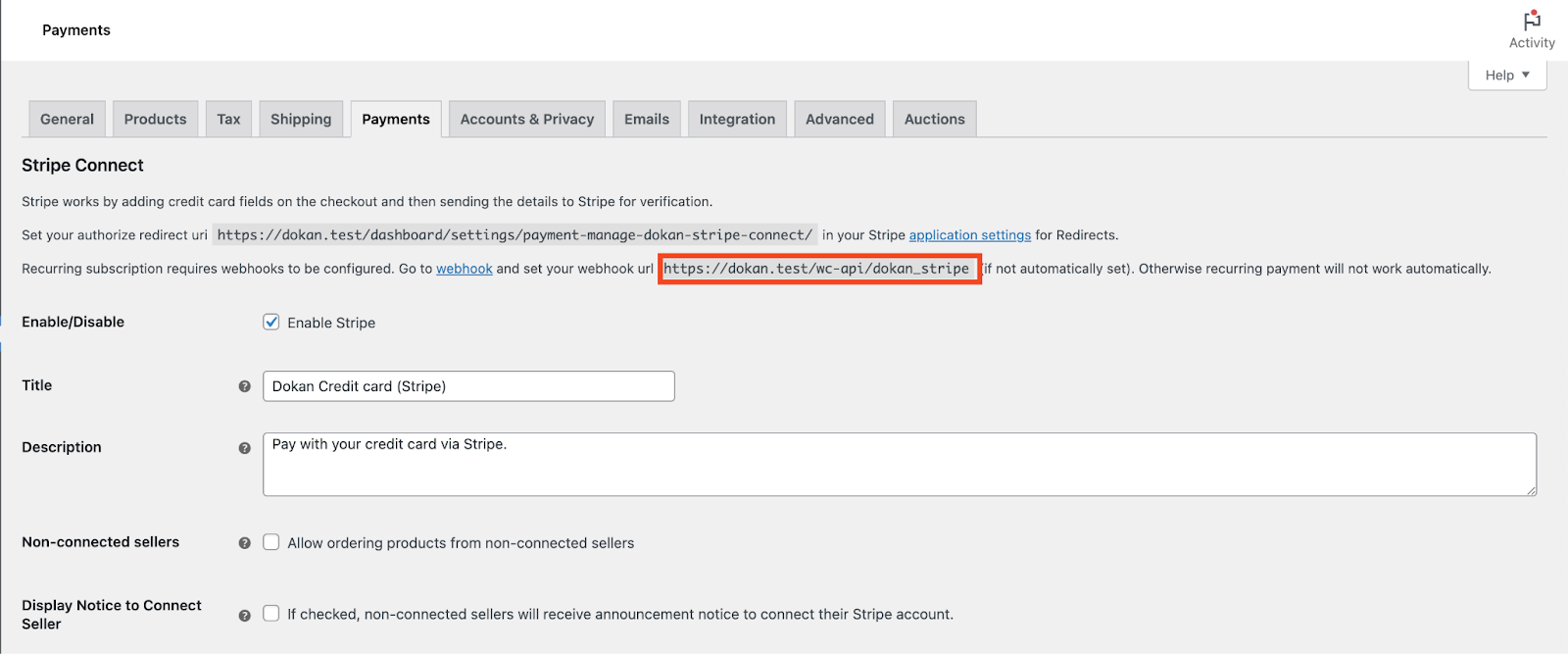The image size is (1568, 654).
Task: Open the Emails tab
Action: point(647,119)
